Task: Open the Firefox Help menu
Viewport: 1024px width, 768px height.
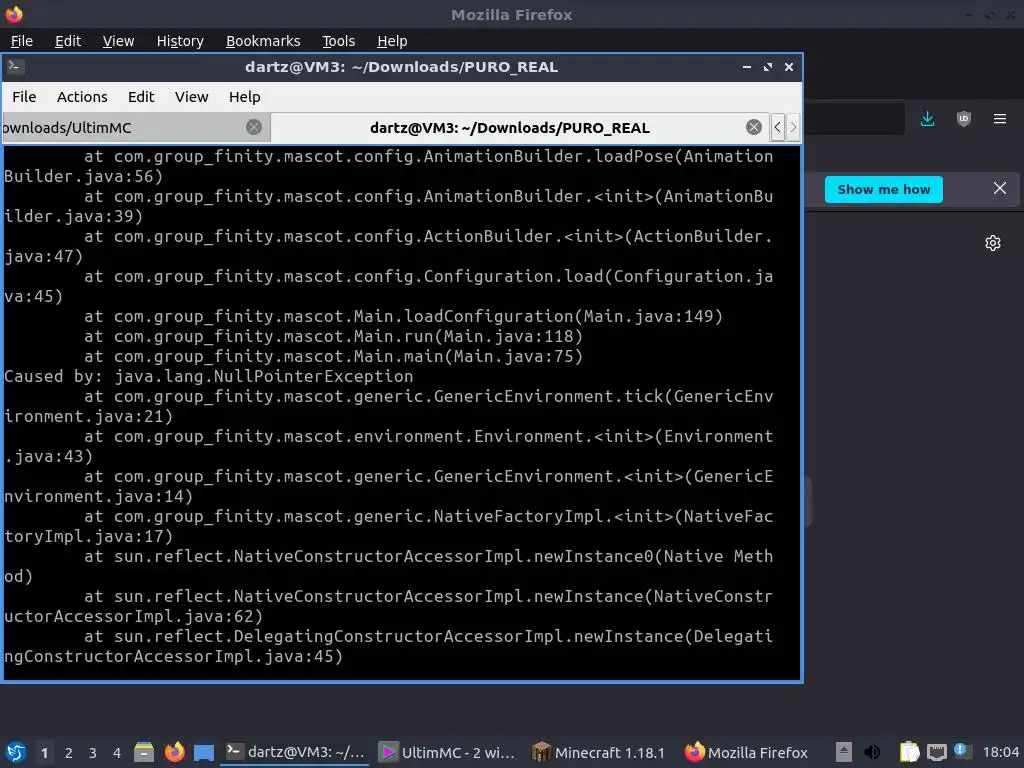Action: pyautogui.click(x=392, y=41)
